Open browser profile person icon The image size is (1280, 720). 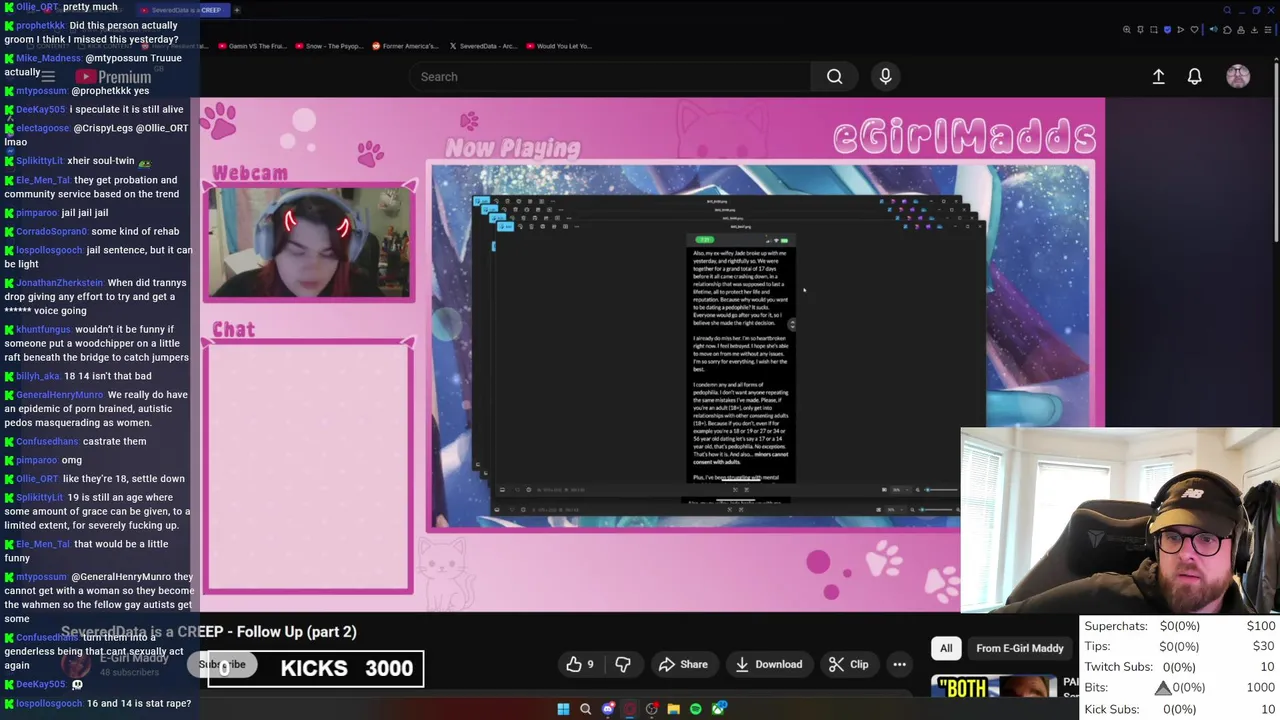pyautogui.click(x=1241, y=30)
